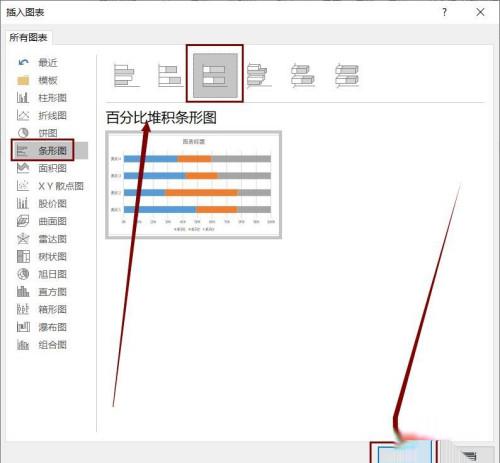Choose the 柱形图 column chart category
This screenshot has width=500, height=463.
coord(42,98)
